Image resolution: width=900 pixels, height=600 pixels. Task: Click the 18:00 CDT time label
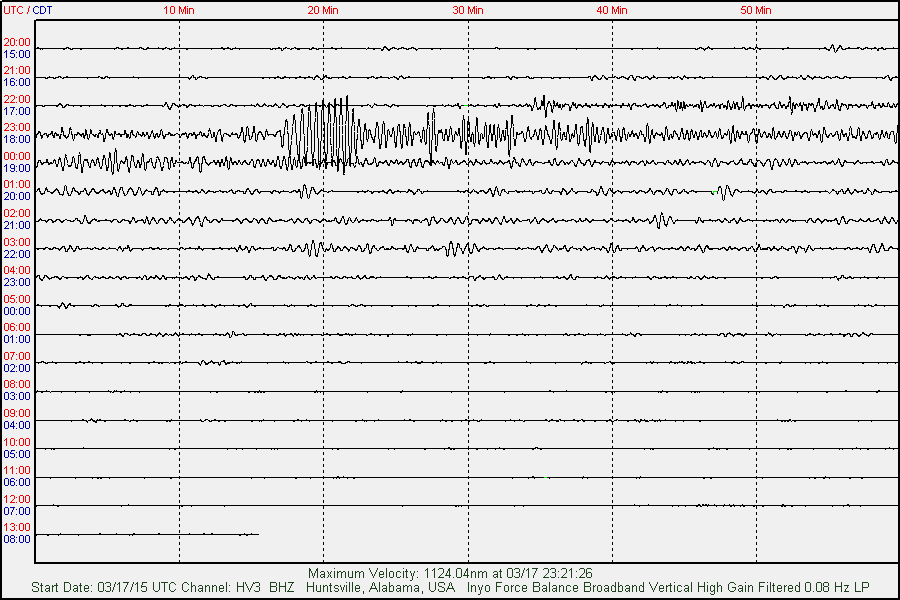pyautogui.click(x=17, y=139)
